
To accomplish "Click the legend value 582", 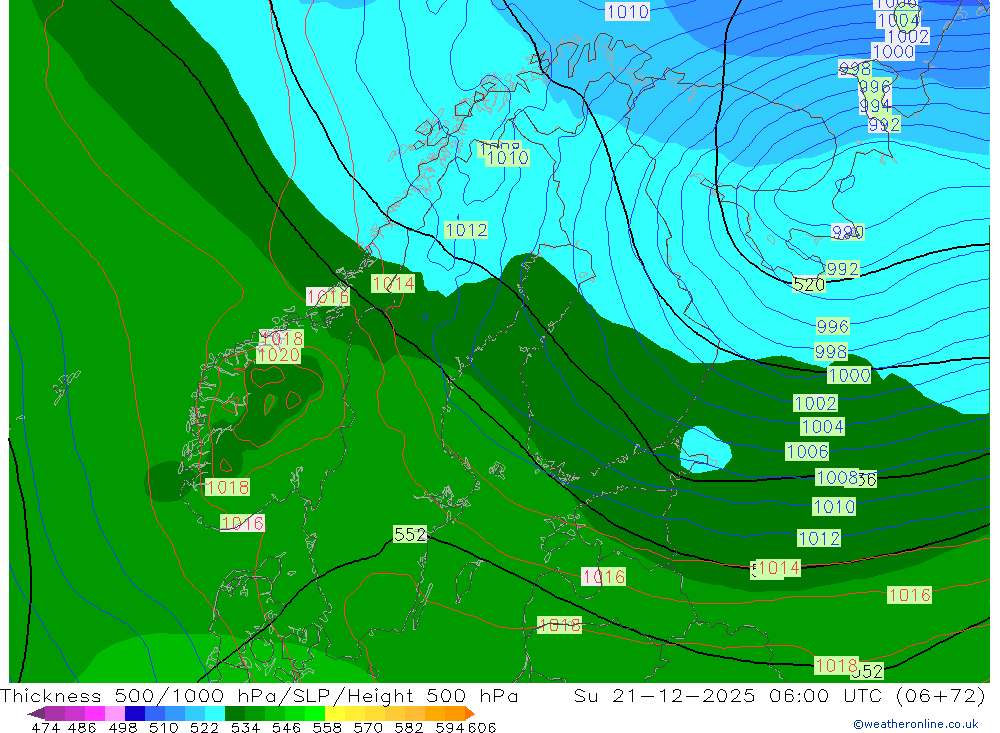I will [x=409, y=727].
